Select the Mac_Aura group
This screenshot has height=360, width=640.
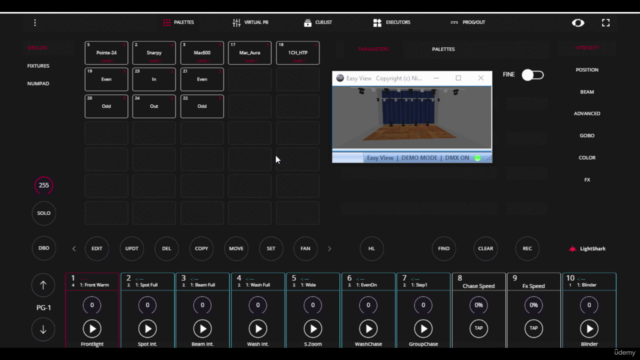(250, 53)
